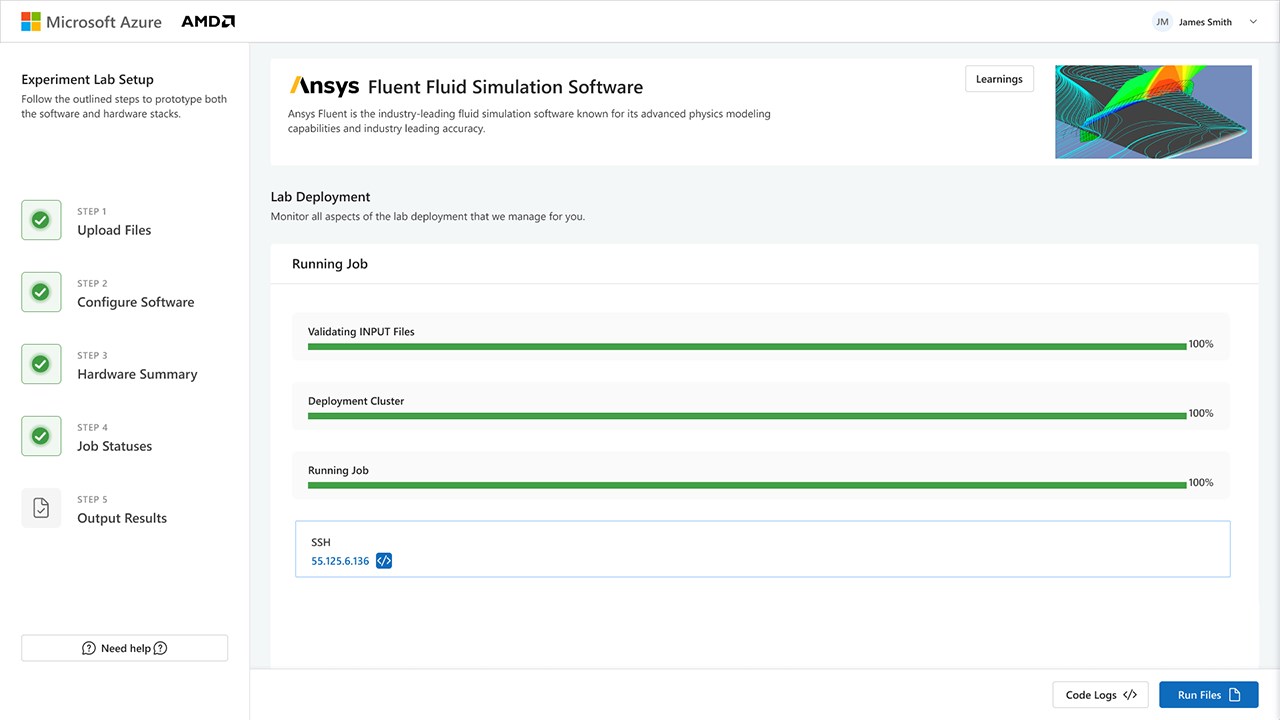
Task: Click the Step 1 Upload Files checkmark icon
Action: tap(41, 220)
